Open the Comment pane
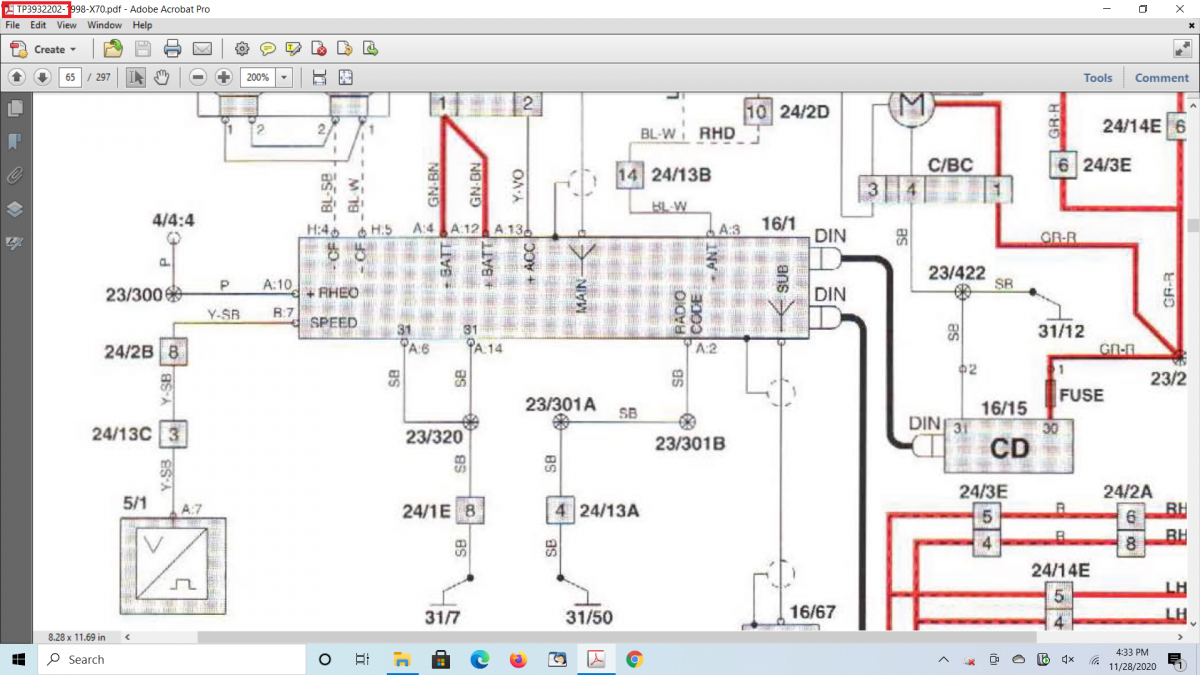The height and width of the screenshot is (675, 1200). (x=1161, y=78)
